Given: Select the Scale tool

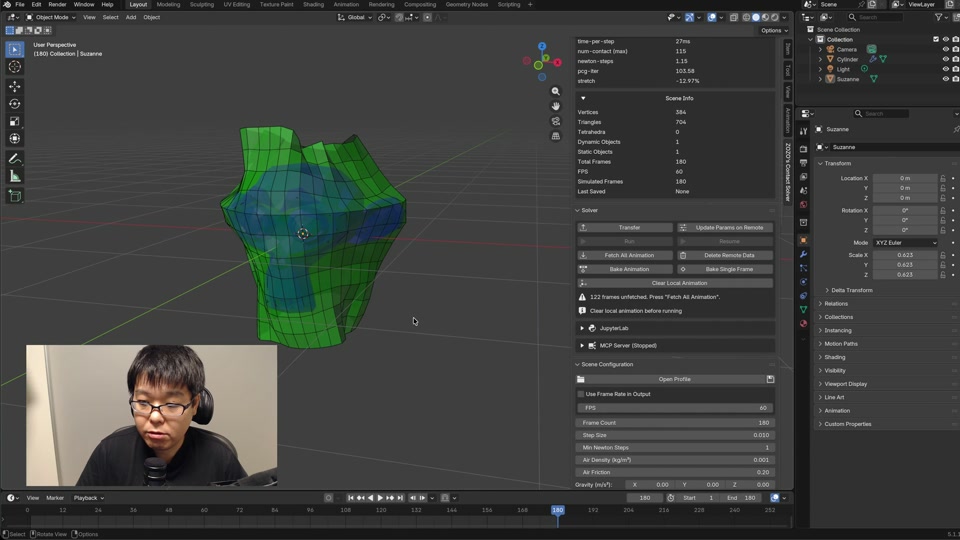Looking at the screenshot, I should 15,121.
